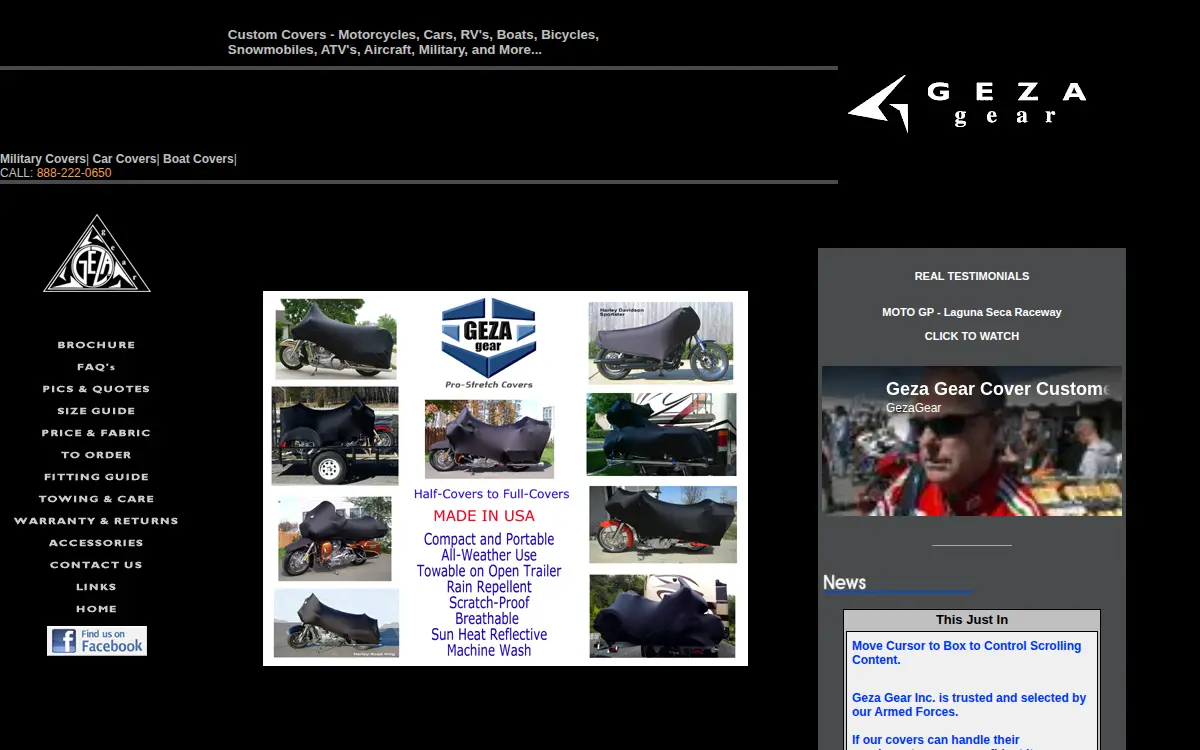This screenshot has width=1200, height=750.
Task: Click the This Just In box header
Action: pos(972,620)
